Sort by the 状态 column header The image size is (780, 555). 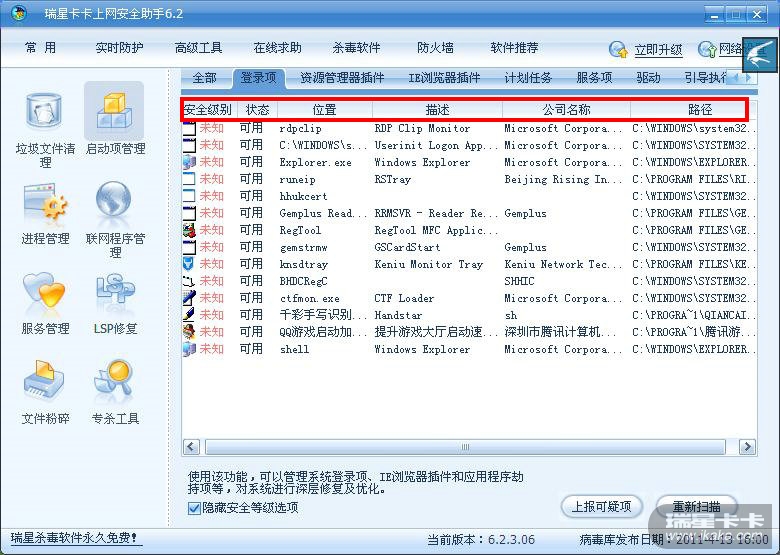(257, 109)
